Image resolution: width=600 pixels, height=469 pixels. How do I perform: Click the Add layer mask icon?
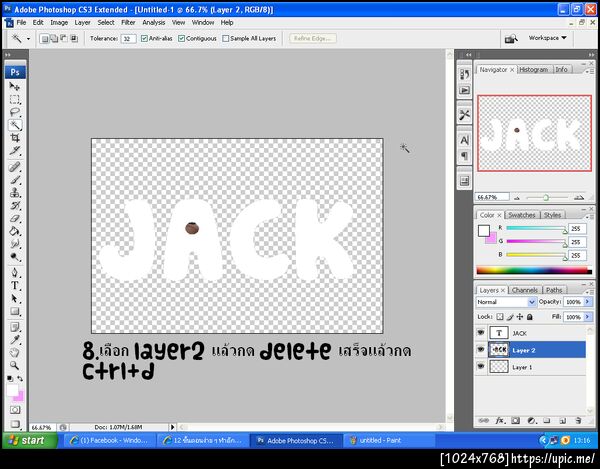pos(515,421)
